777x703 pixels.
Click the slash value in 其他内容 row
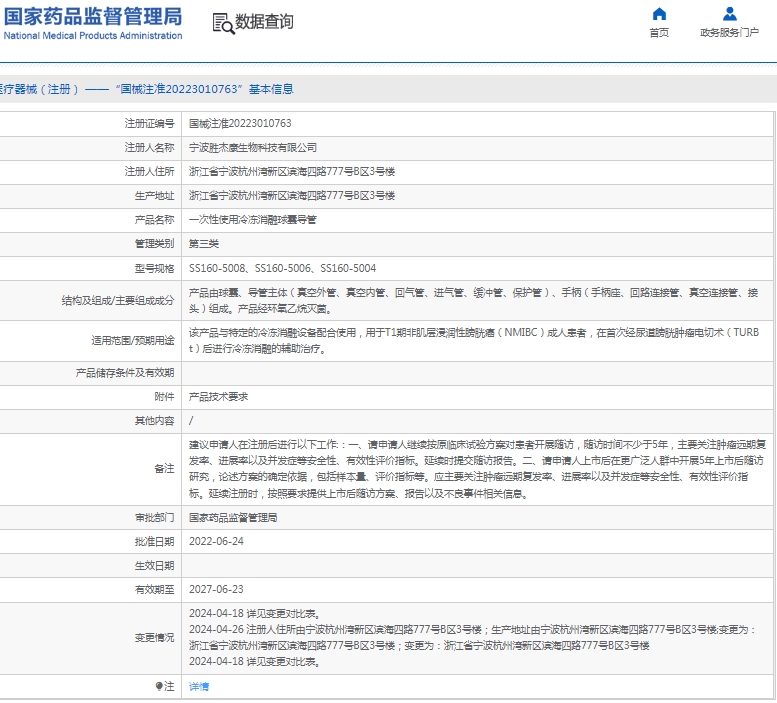click(x=191, y=421)
